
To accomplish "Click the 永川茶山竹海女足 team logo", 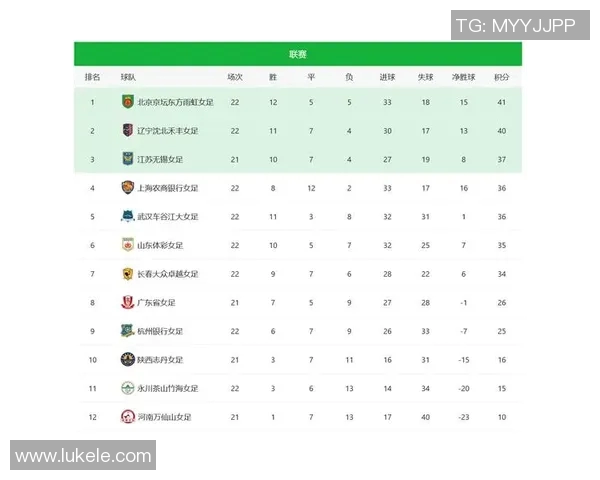I will pyautogui.click(x=127, y=388).
